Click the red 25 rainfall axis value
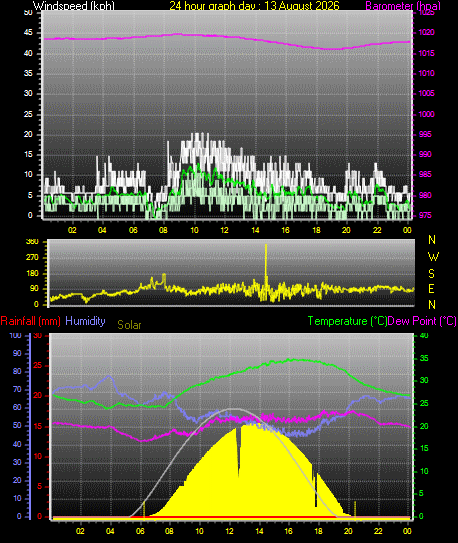Viewport: 458px width, 543px height. (x=38, y=366)
